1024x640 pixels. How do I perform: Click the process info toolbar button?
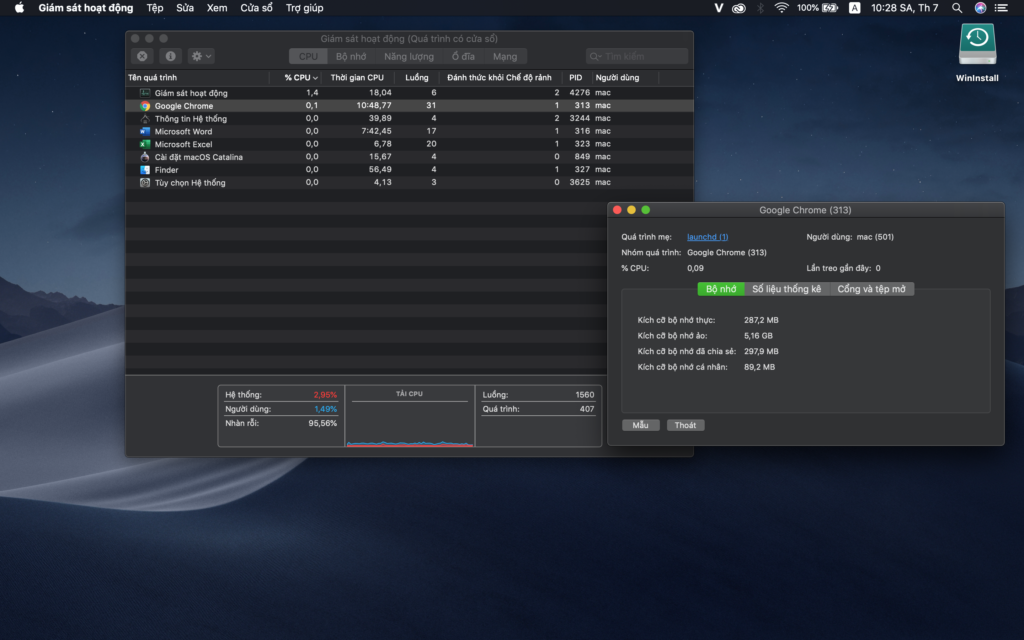(x=170, y=56)
